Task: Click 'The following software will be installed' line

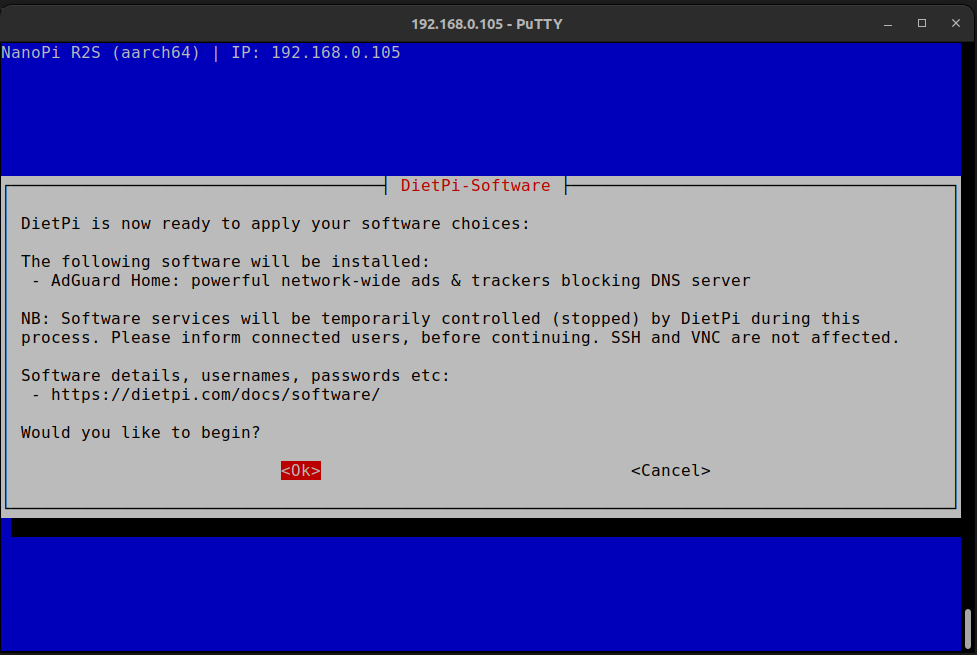Action: pyautogui.click(x=225, y=262)
